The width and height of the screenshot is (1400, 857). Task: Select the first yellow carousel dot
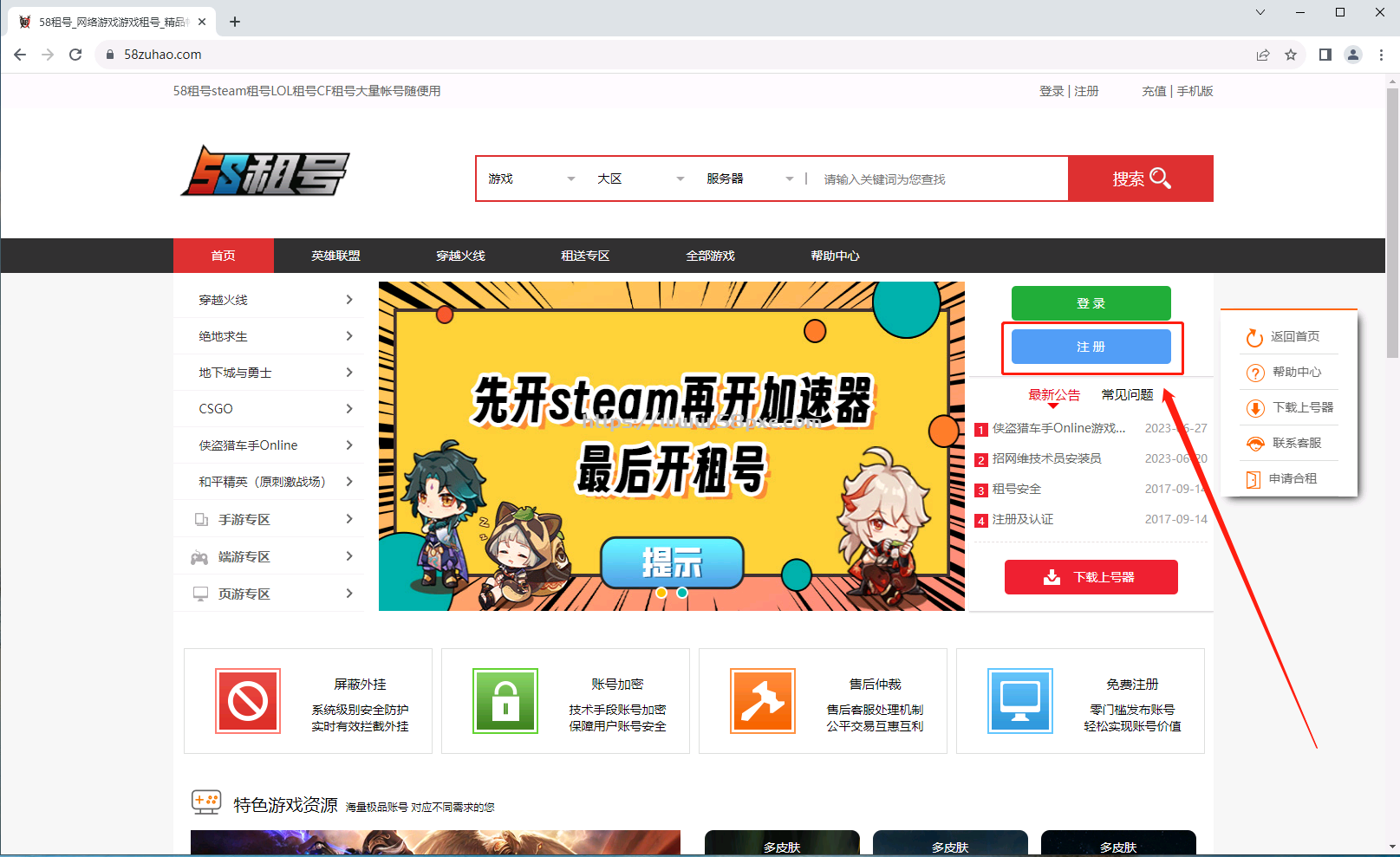(661, 593)
